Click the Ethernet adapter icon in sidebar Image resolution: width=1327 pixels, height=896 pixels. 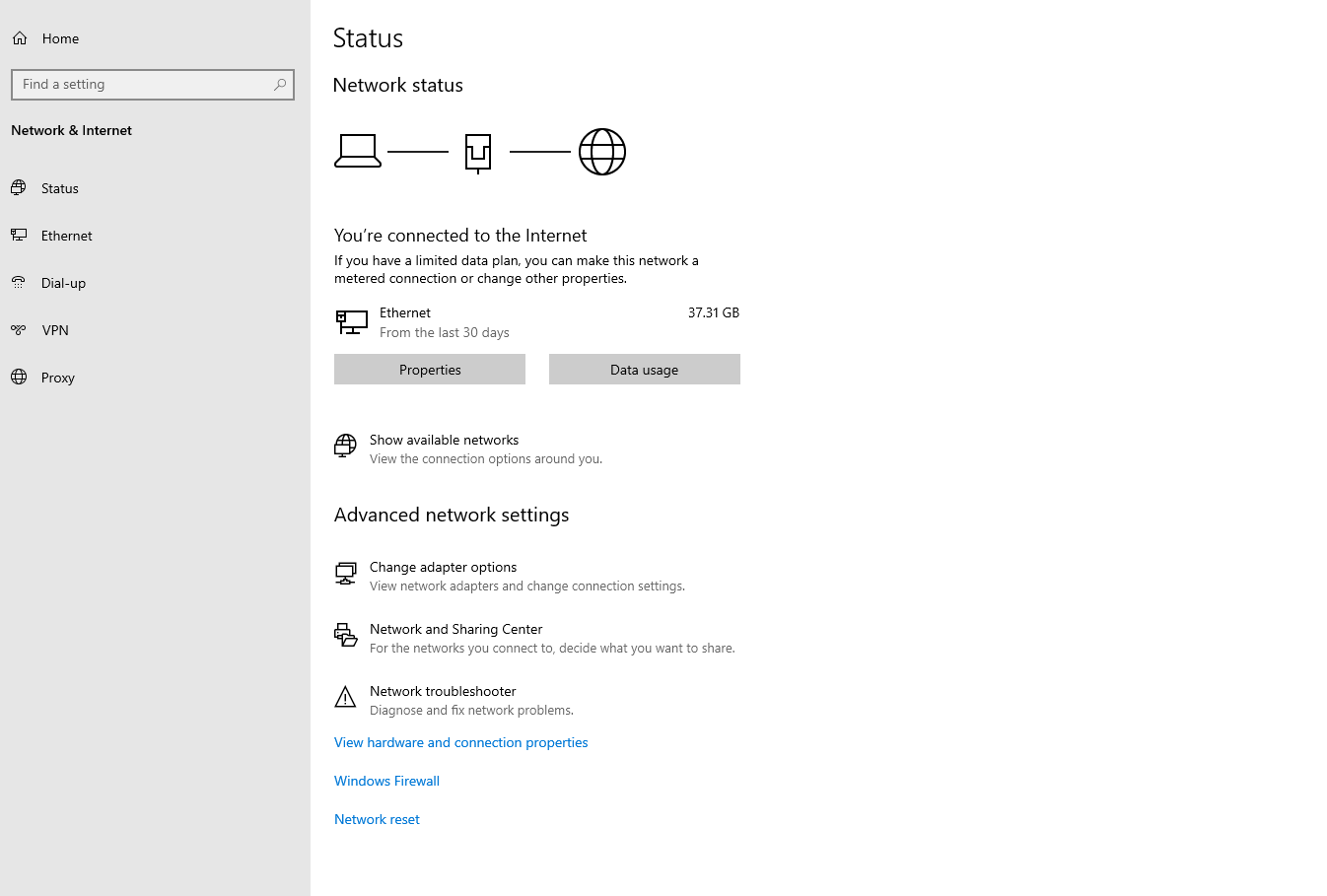tap(19, 235)
